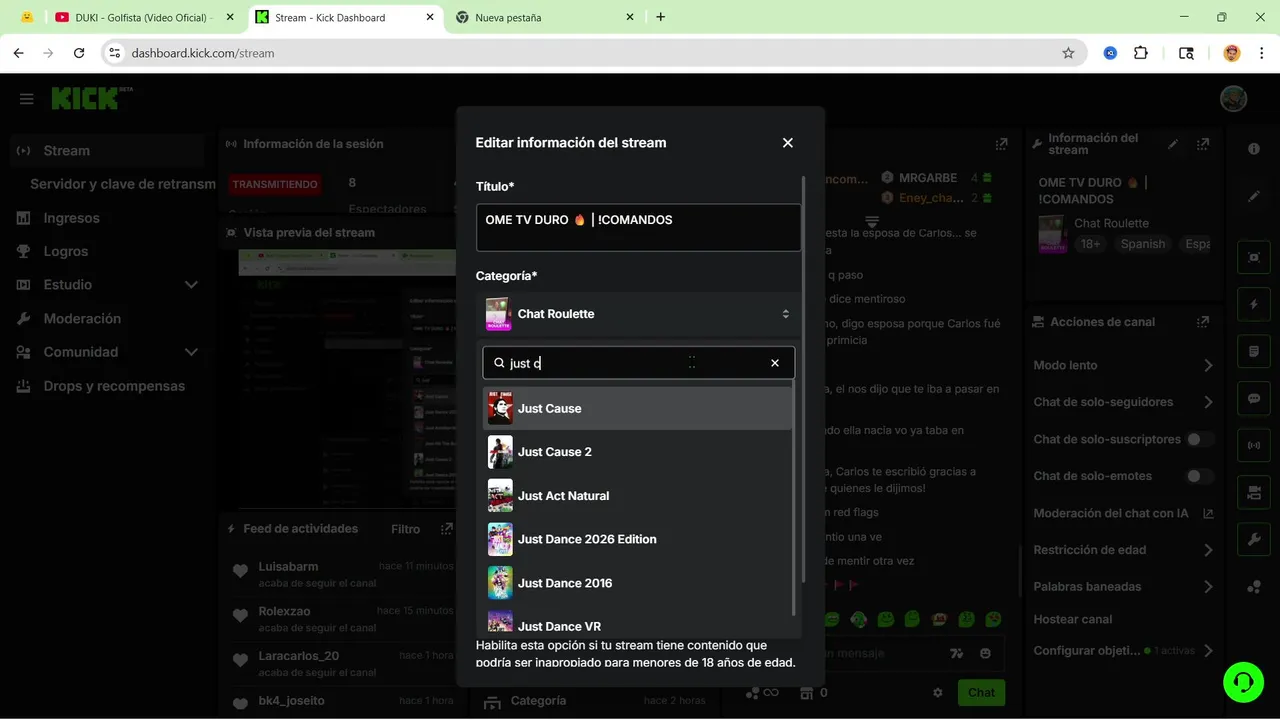
Task: Reload the page in the browser
Action: (79, 53)
